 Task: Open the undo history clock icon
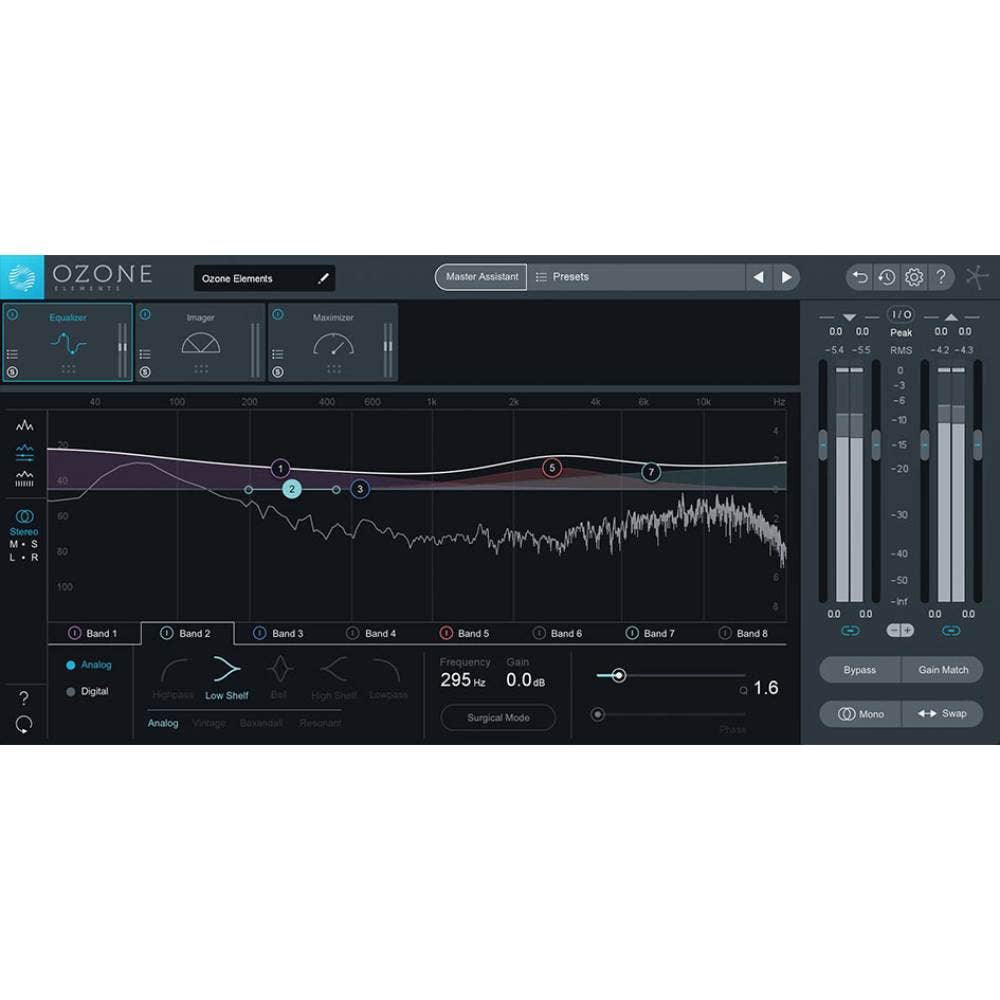pyautogui.click(x=886, y=277)
